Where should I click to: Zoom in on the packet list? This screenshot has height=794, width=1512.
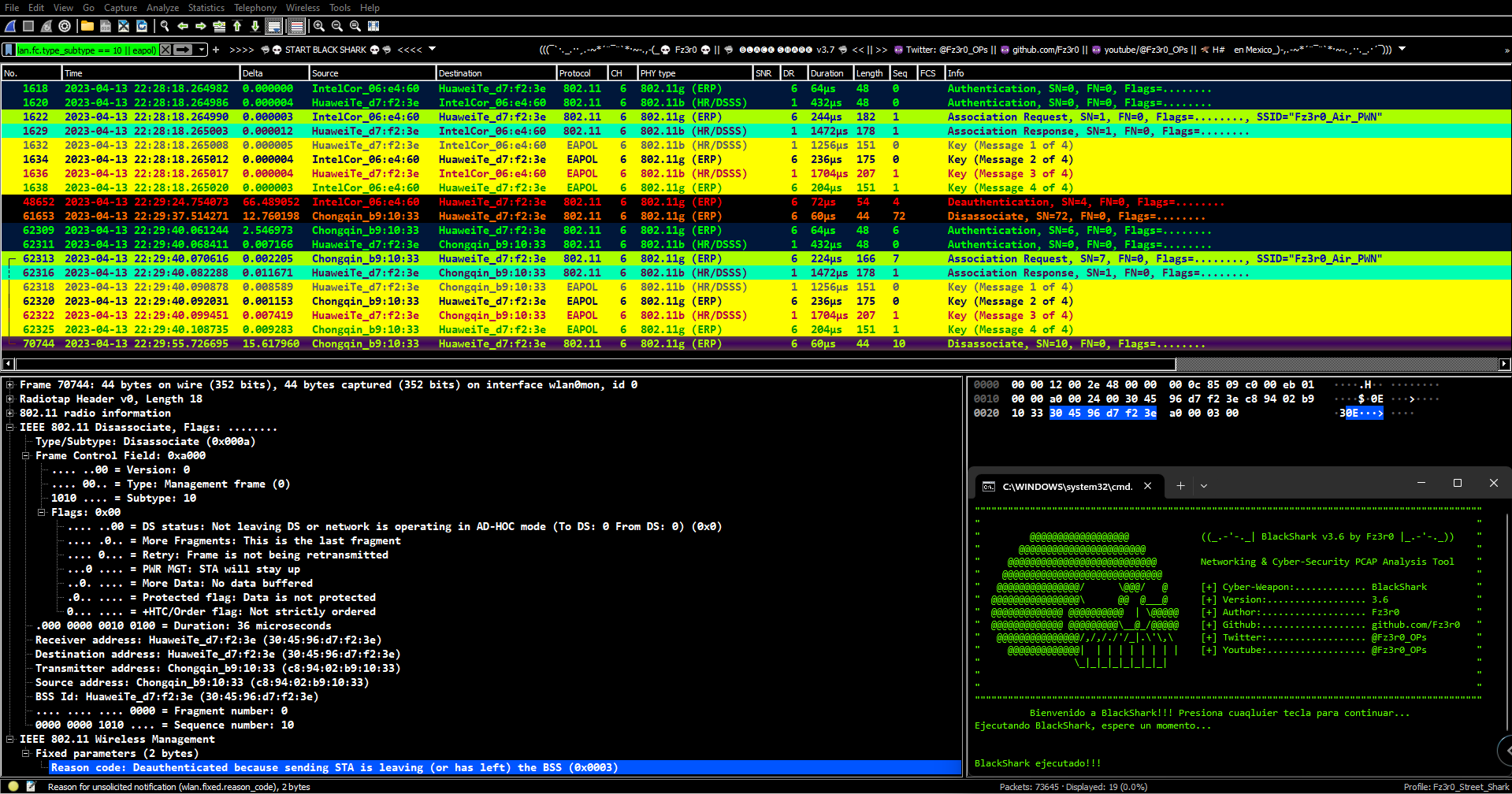pos(319,26)
